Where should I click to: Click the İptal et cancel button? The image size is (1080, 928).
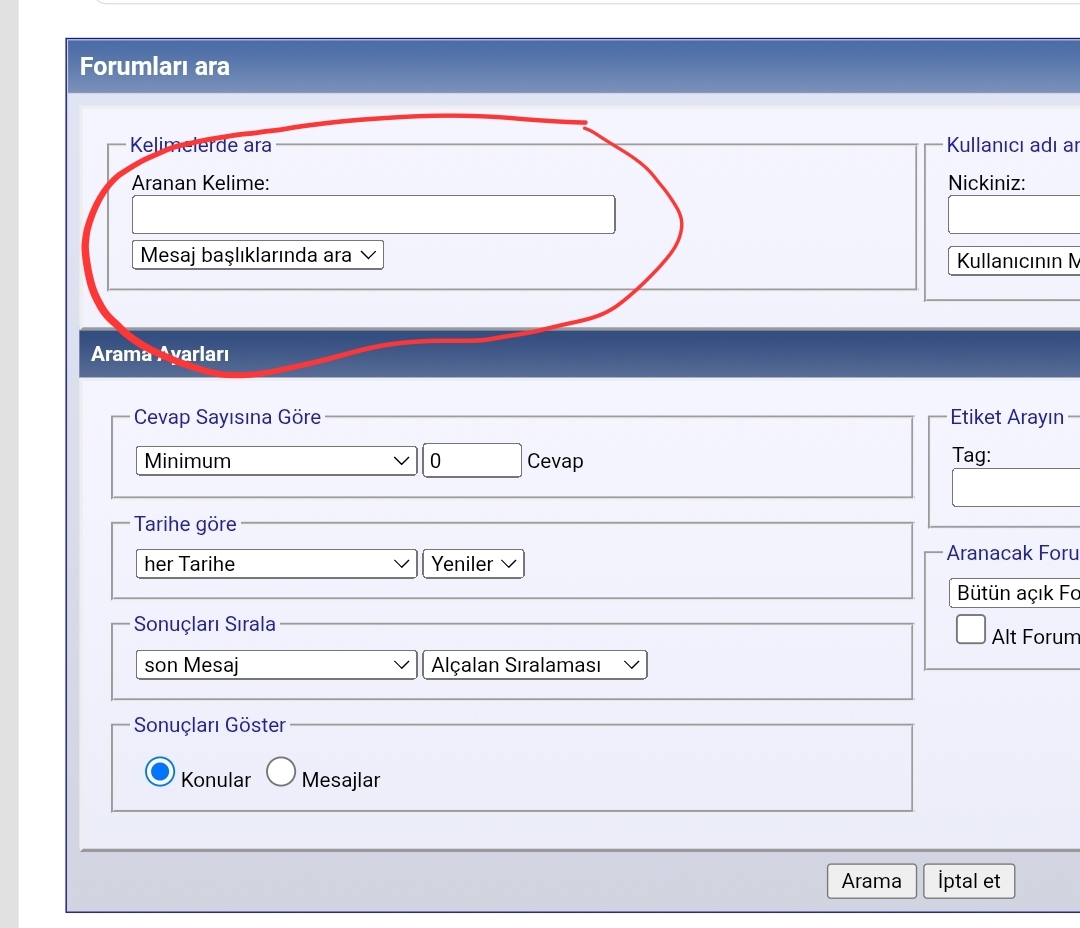coord(969,881)
